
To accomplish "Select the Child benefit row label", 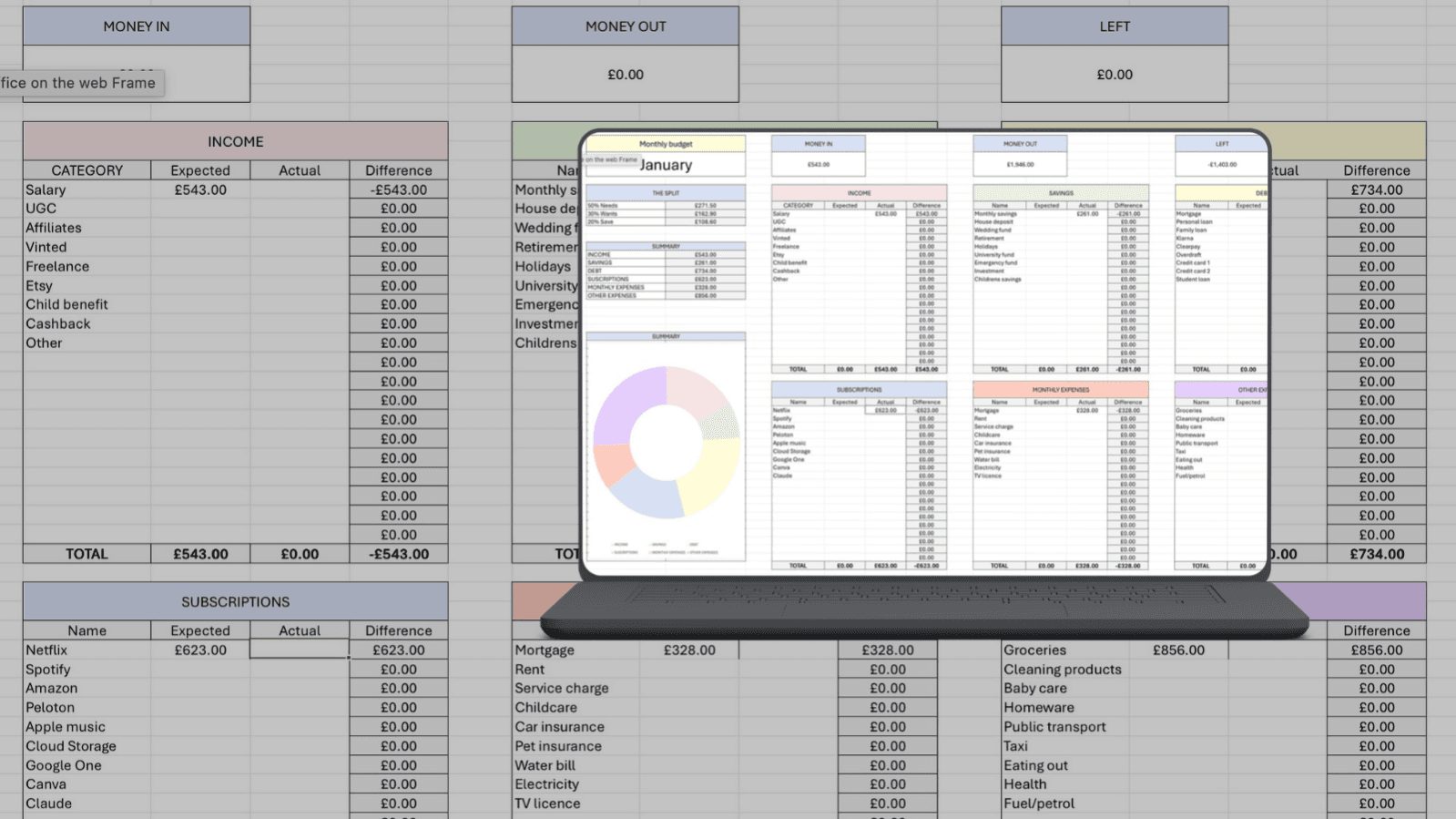I will coord(66,304).
